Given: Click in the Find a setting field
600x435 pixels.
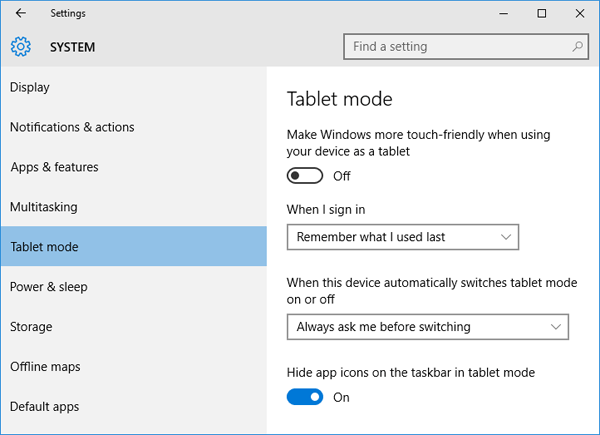Looking at the screenshot, I should pyautogui.click(x=466, y=47).
